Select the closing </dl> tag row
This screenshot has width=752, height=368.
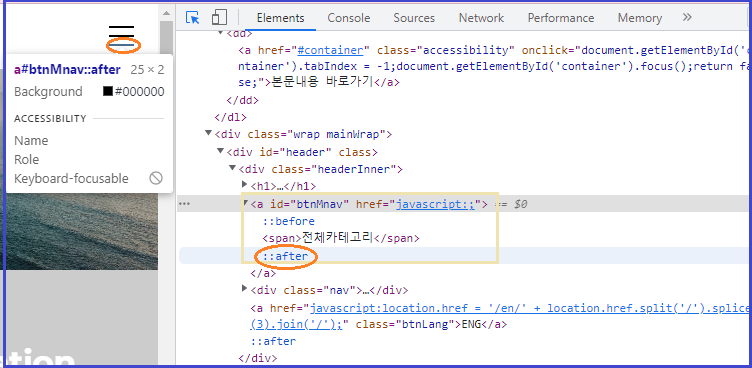click(231, 117)
